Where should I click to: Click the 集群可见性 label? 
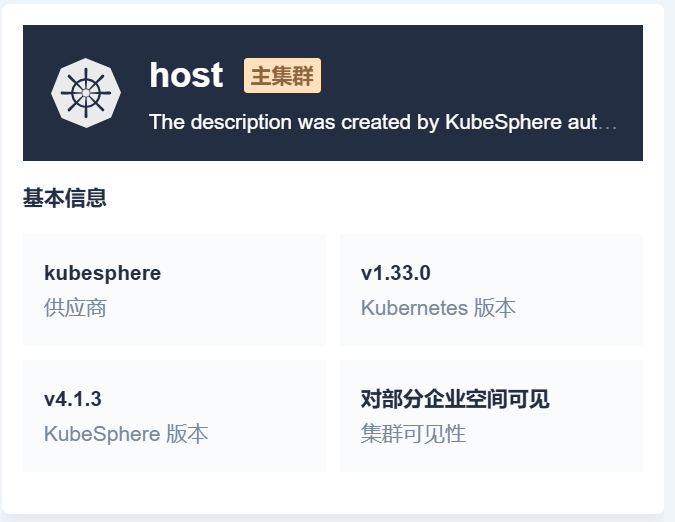413,434
